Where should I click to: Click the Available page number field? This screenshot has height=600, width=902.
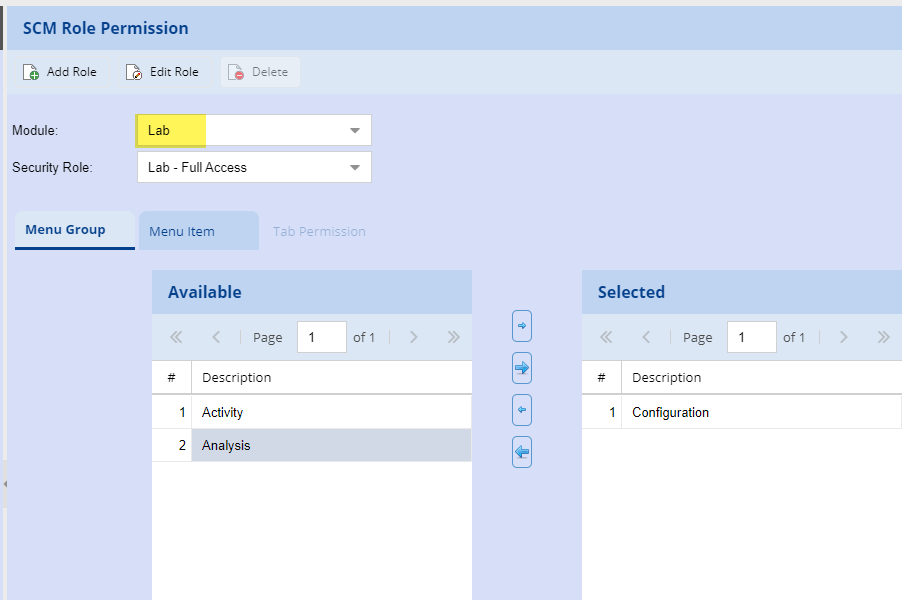point(321,337)
